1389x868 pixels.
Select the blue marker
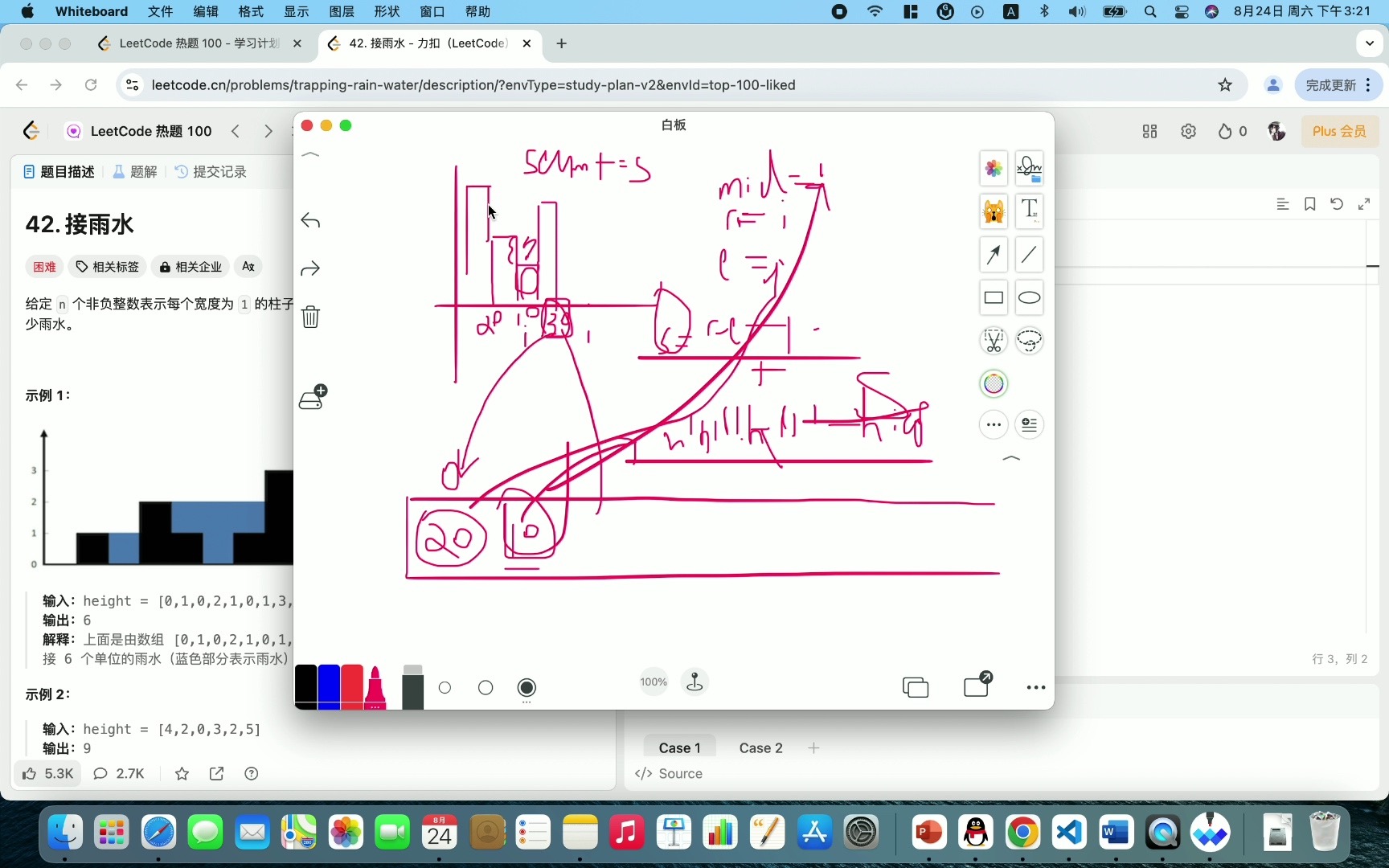(329, 686)
